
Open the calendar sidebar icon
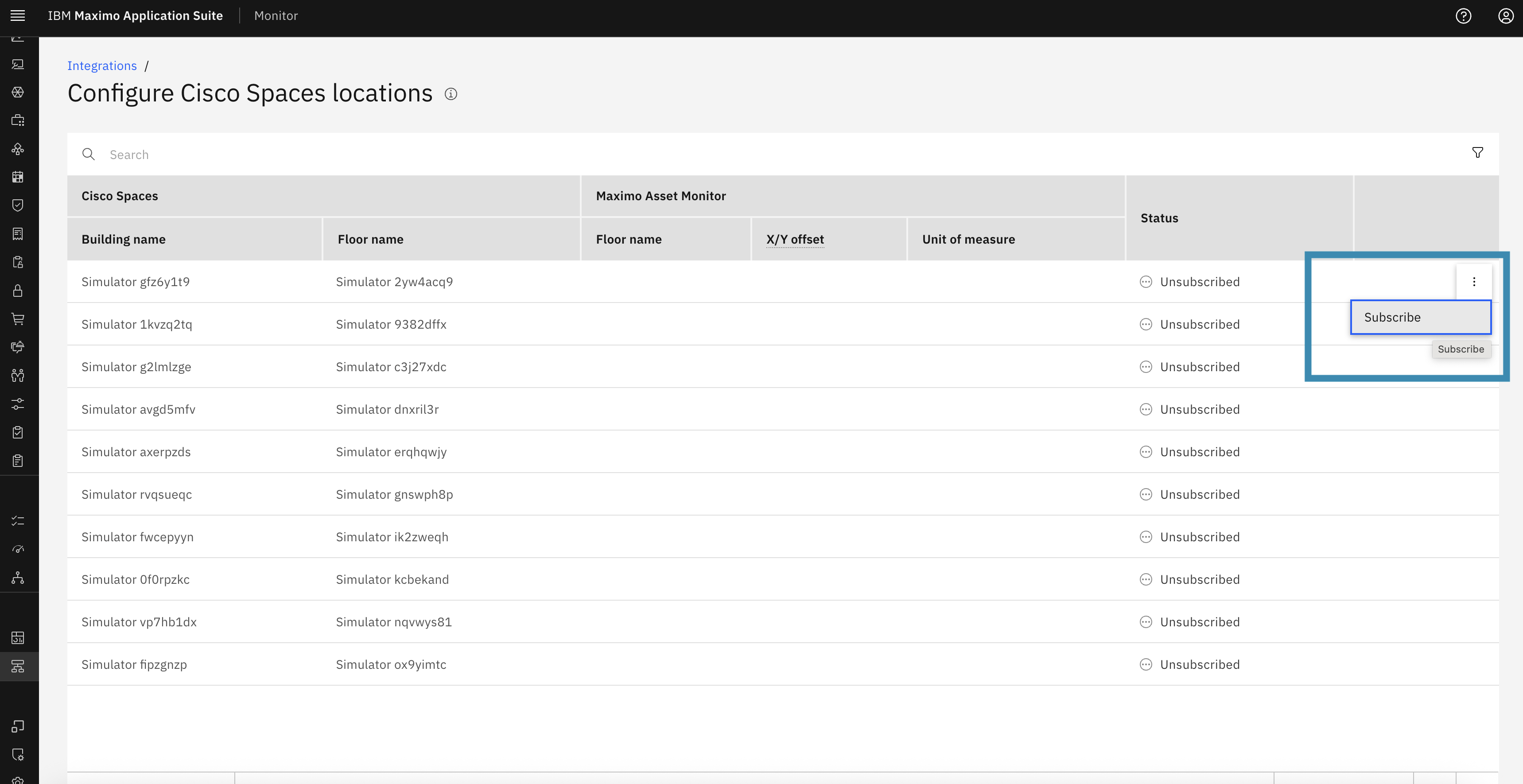tap(18, 177)
